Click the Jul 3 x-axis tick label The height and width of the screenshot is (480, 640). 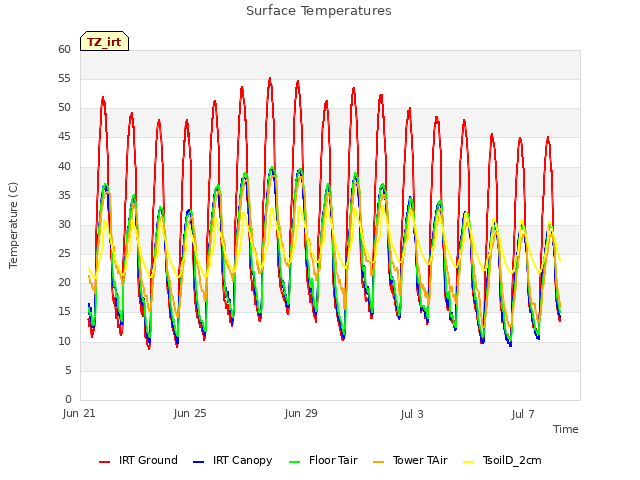[412, 415]
